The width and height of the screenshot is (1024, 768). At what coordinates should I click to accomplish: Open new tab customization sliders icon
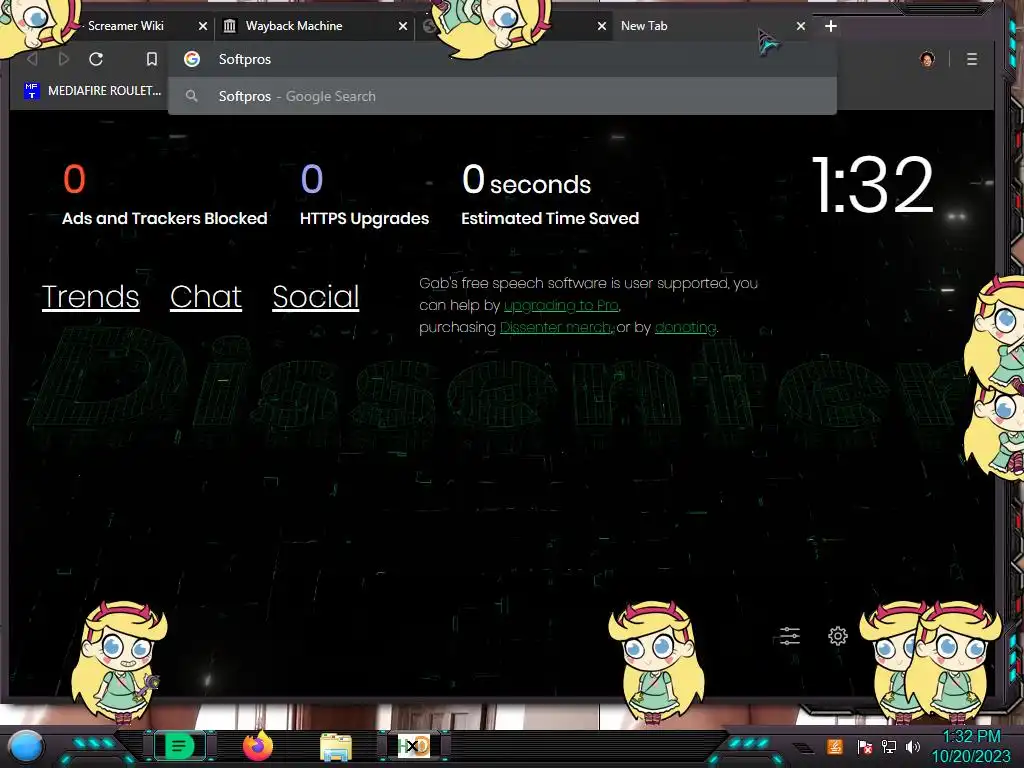pos(790,635)
